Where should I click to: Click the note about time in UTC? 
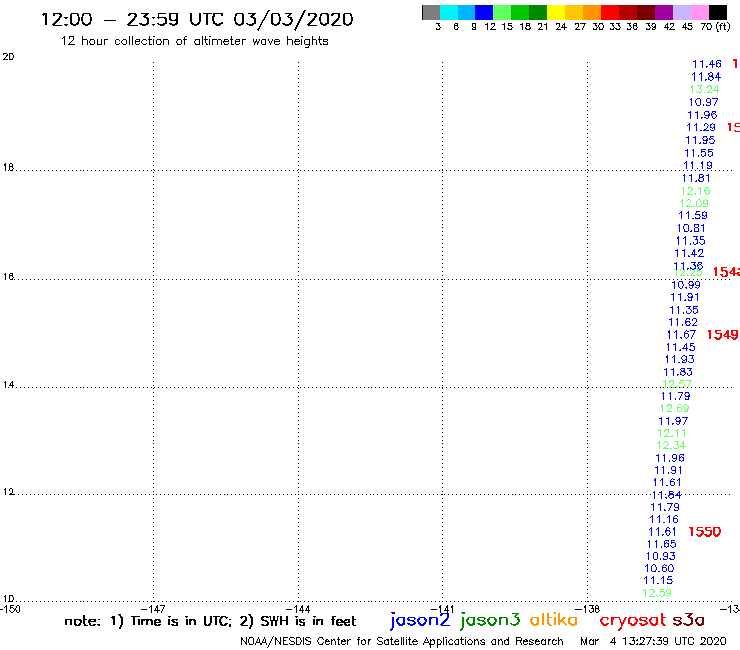(x=210, y=621)
